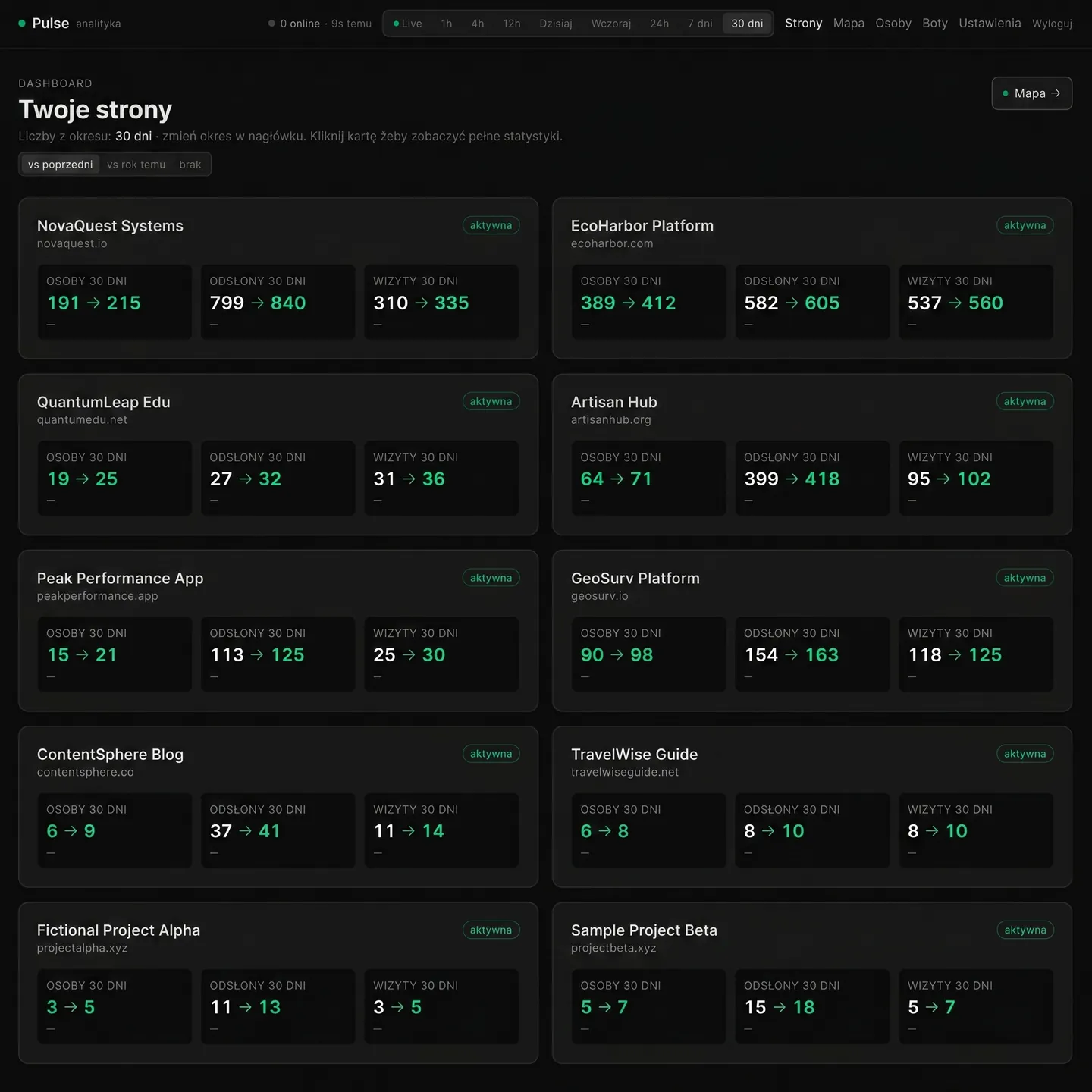Choose the vs rok temu comparison
The height and width of the screenshot is (1092, 1092).
(x=136, y=165)
